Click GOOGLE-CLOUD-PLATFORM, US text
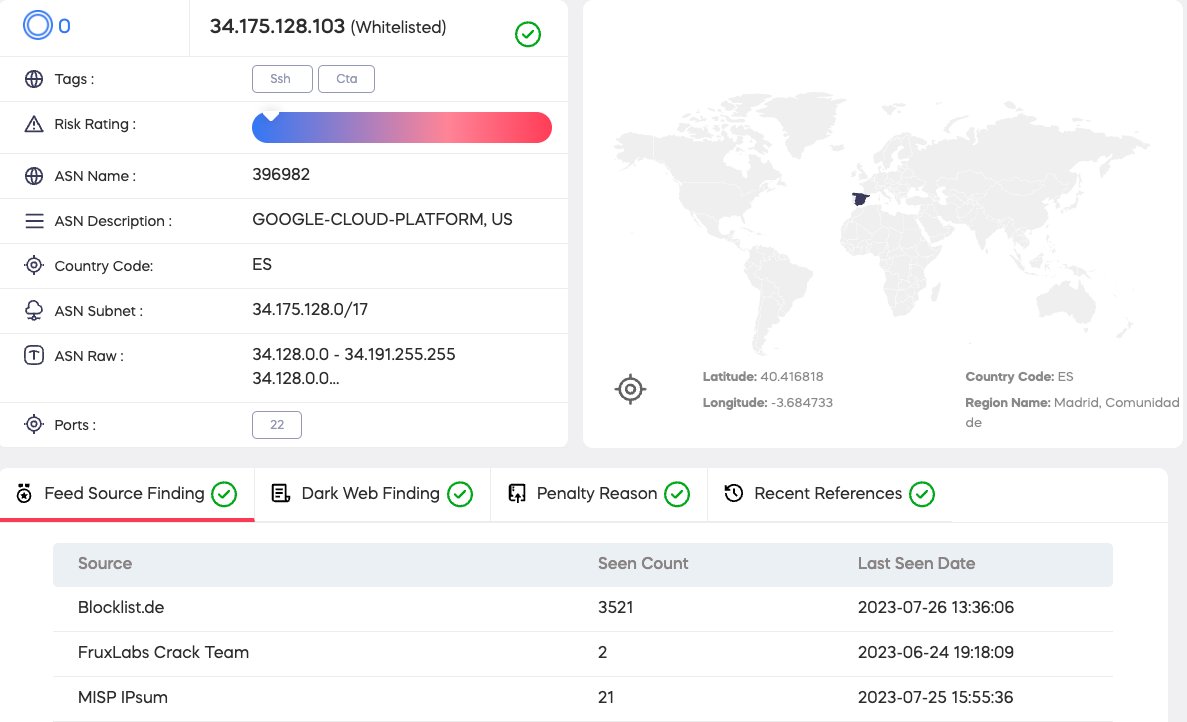Image resolution: width=1187 pixels, height=722 pixels. [382, 219]
